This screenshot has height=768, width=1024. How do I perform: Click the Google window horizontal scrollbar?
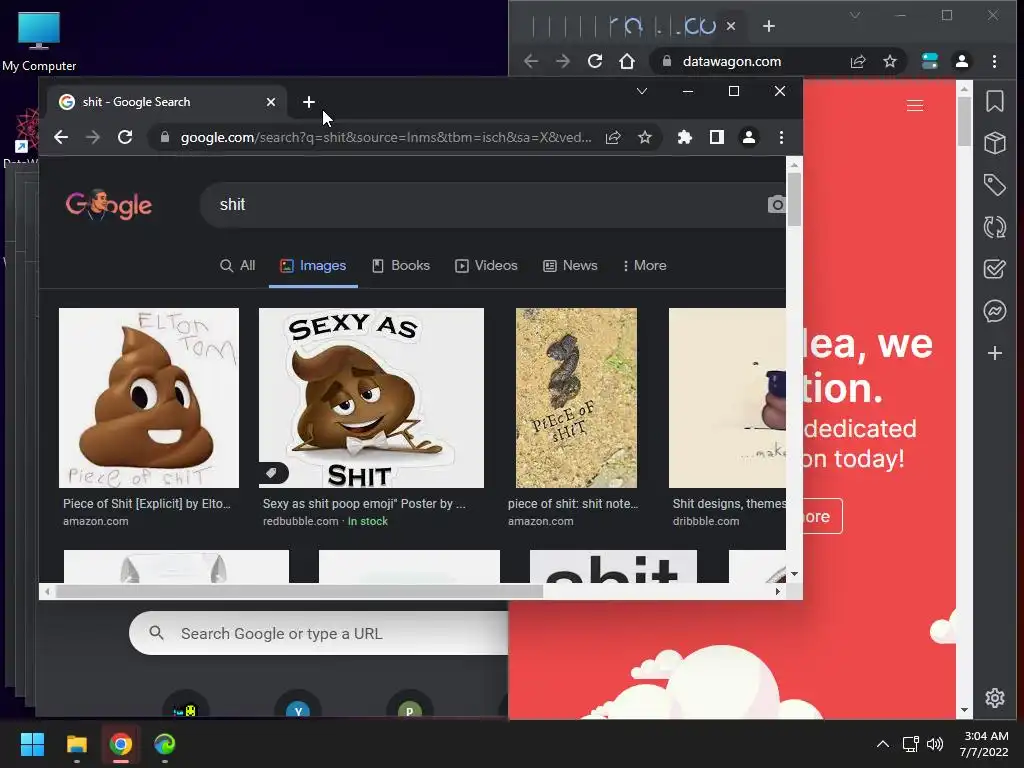pos(299,591)
